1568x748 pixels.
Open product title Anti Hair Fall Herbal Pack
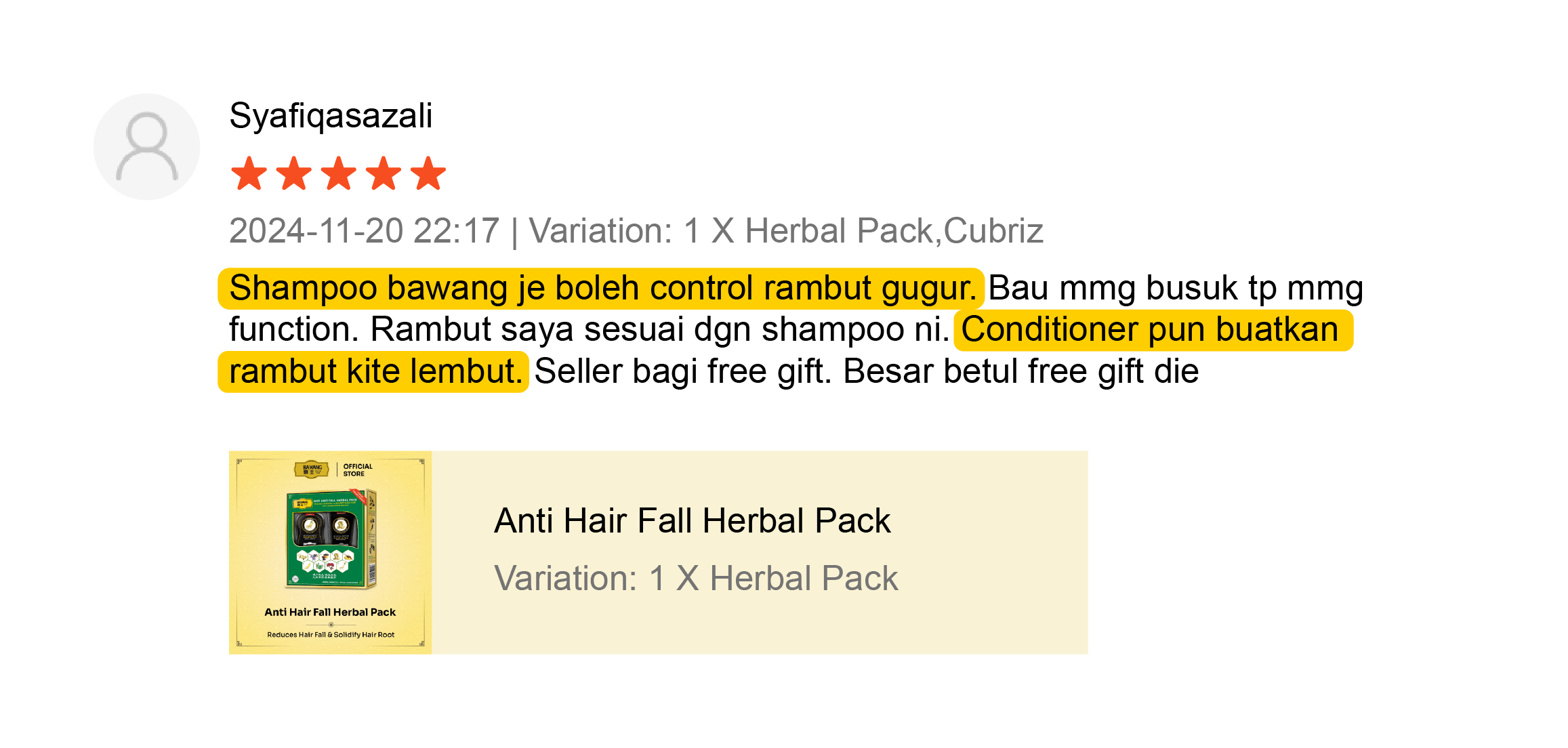coord(692,521)
